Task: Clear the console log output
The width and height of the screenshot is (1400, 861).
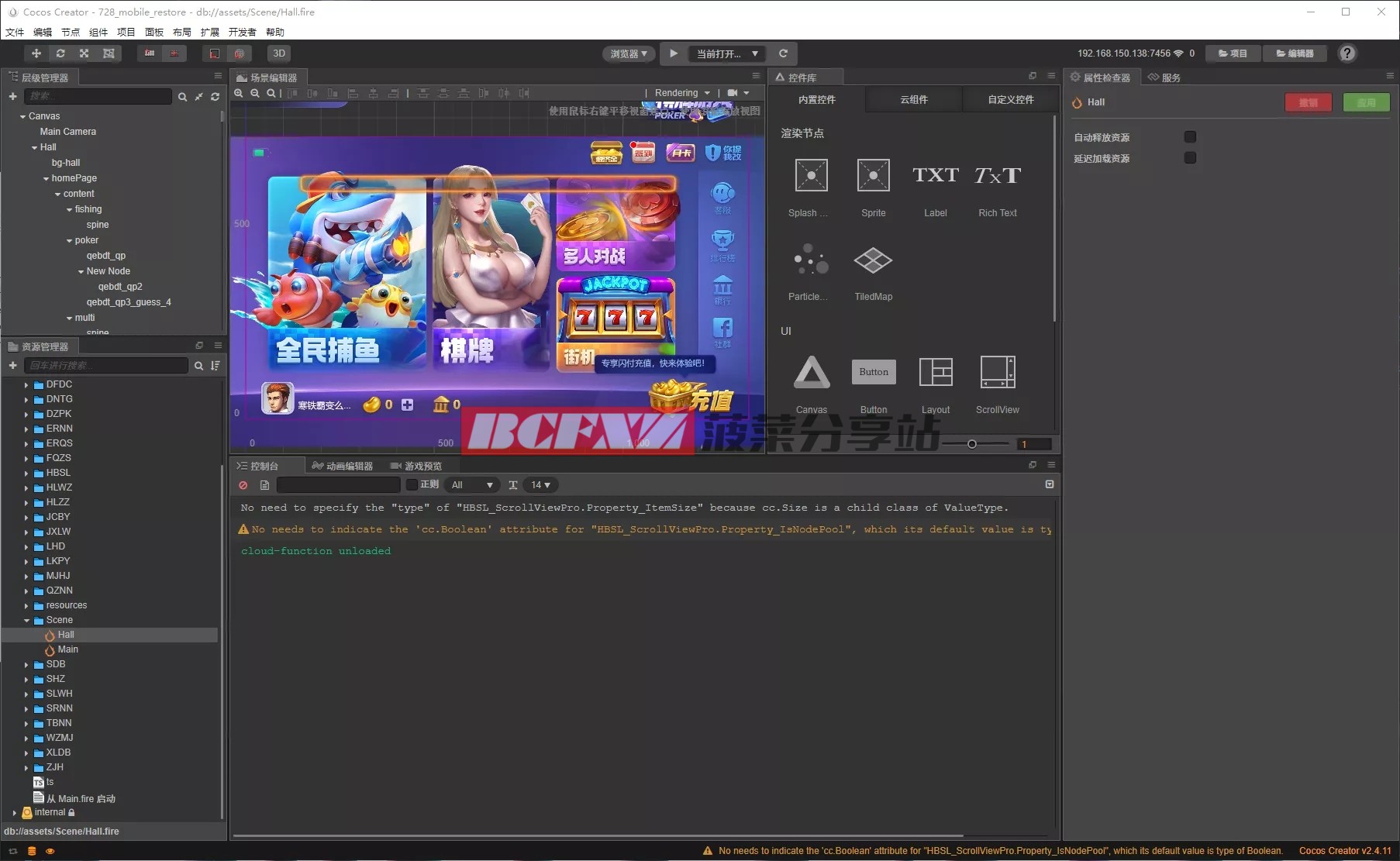Action: point(243,485)
